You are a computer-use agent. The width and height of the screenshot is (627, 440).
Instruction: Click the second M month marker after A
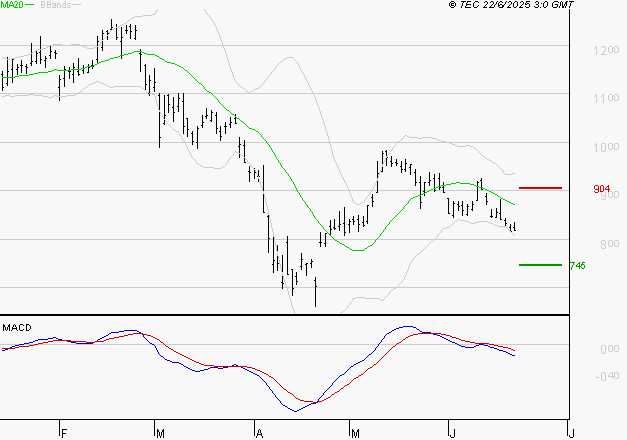click(x=355, y=434)
